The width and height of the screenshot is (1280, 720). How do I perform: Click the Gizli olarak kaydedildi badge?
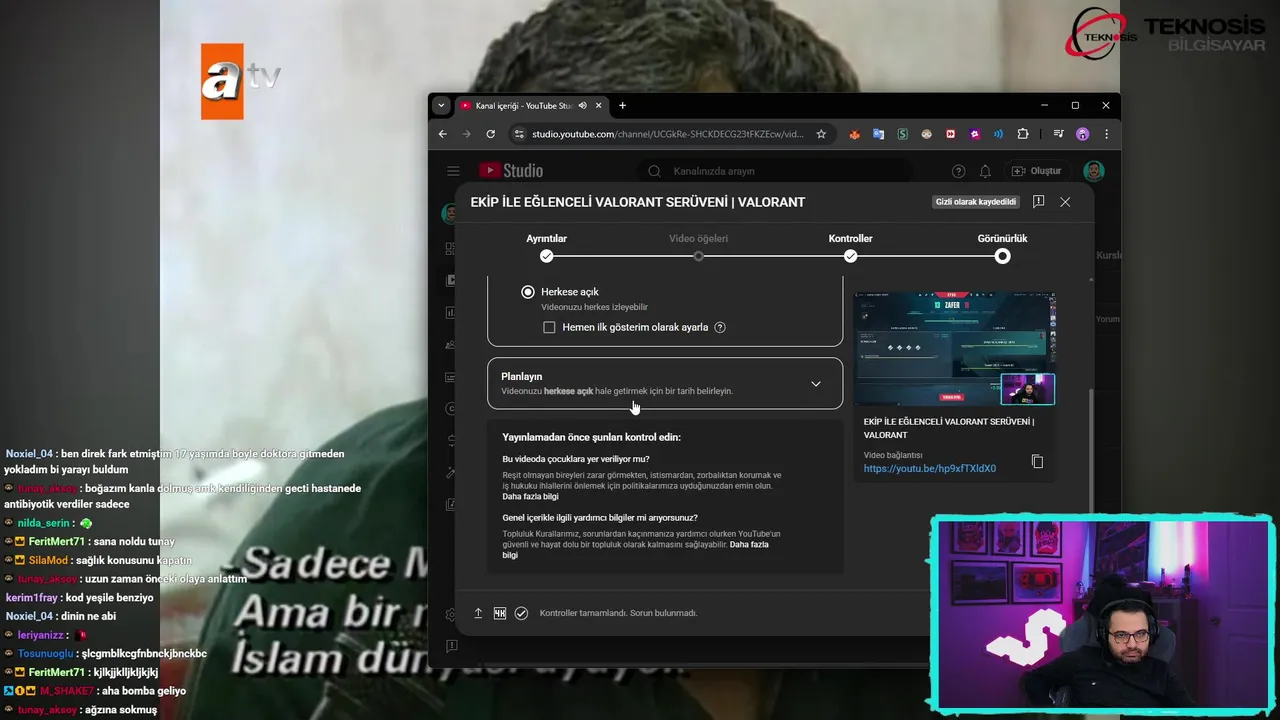(x=976, y=202)
